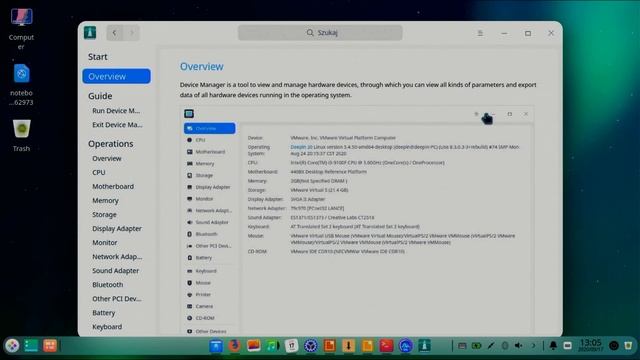Image resolution: width=640 pixels, height=360 pixels.
Task: Go forward with the right arrow button
Action: [x=131, y=33]
